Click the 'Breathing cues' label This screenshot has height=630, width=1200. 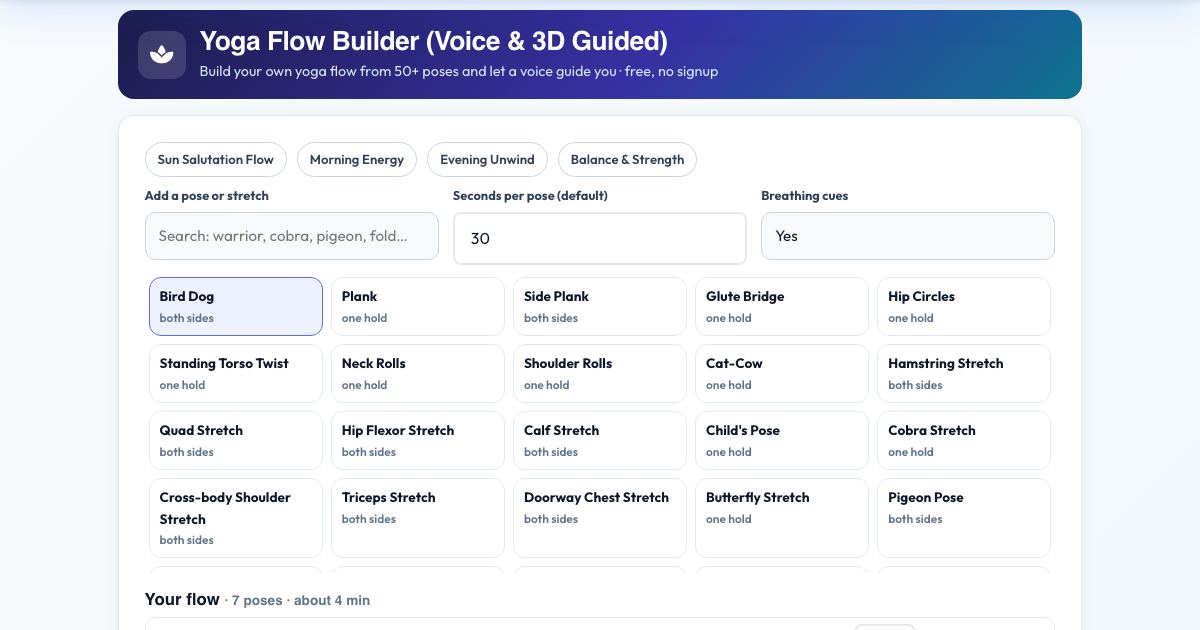coord(805,196)
